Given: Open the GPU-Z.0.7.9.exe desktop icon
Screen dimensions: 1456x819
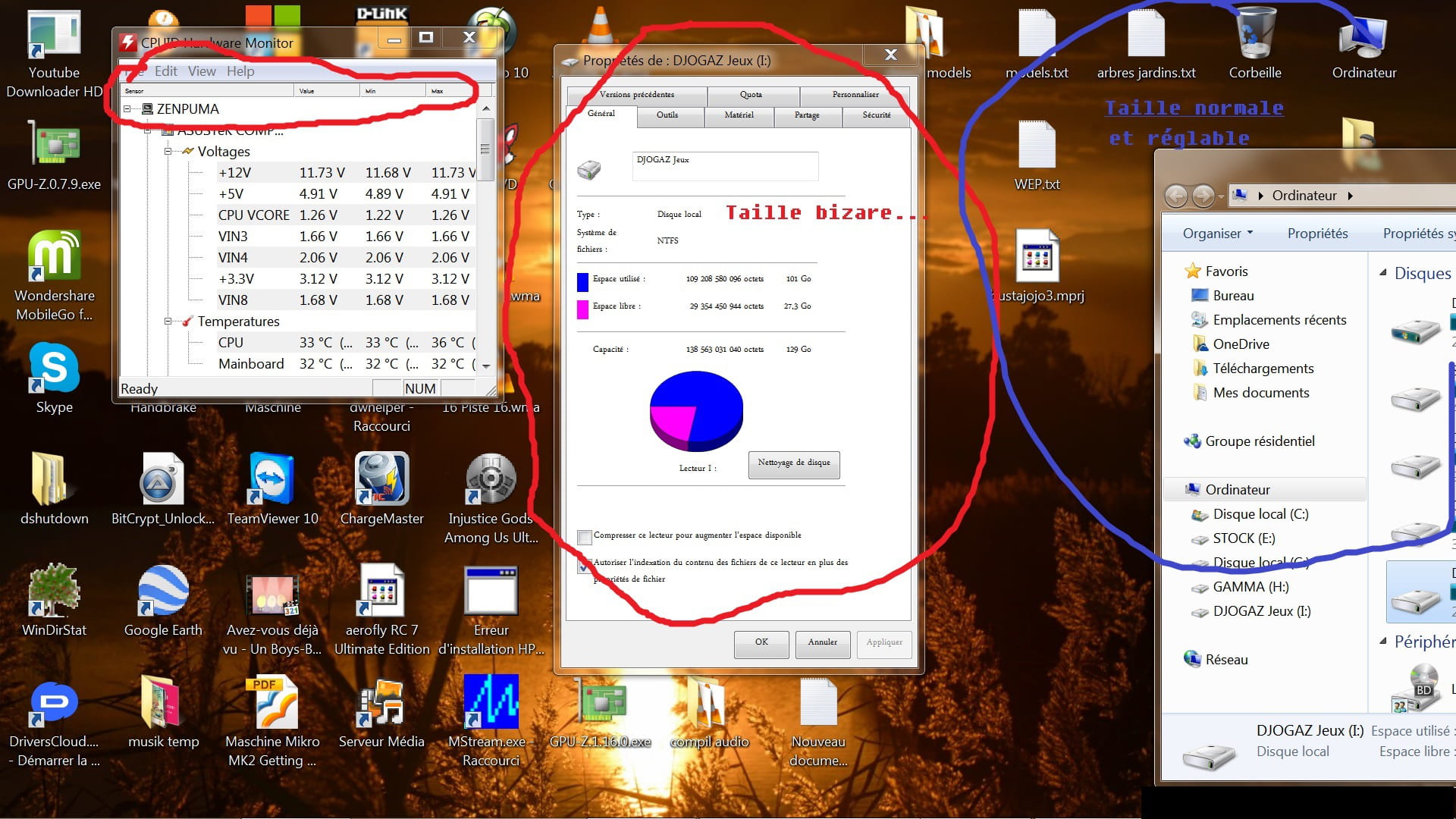Looking at the screenshot, I should click(x=54, y=155).
